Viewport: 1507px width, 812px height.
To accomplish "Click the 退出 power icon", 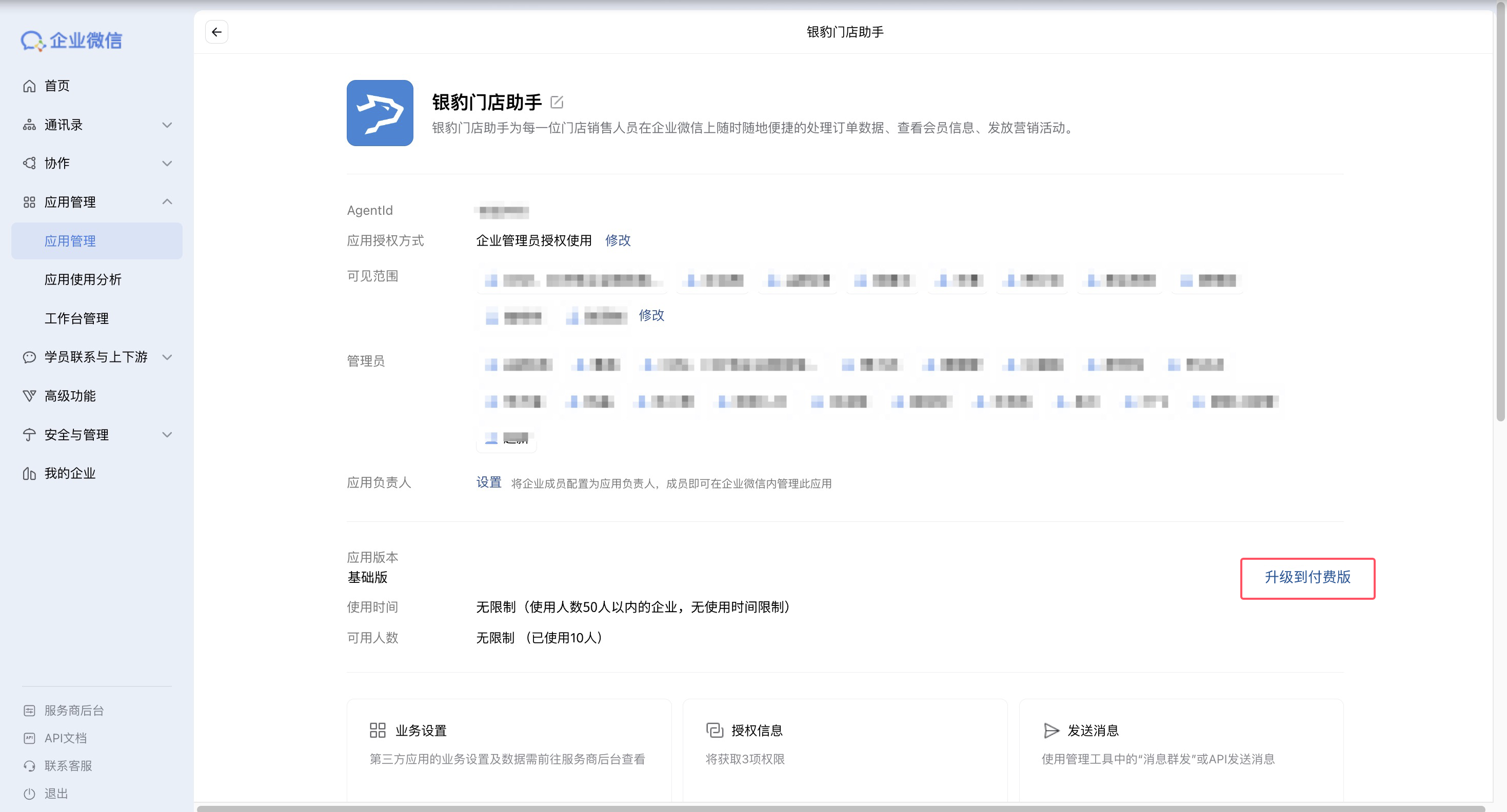I will (x=29, y=794).
